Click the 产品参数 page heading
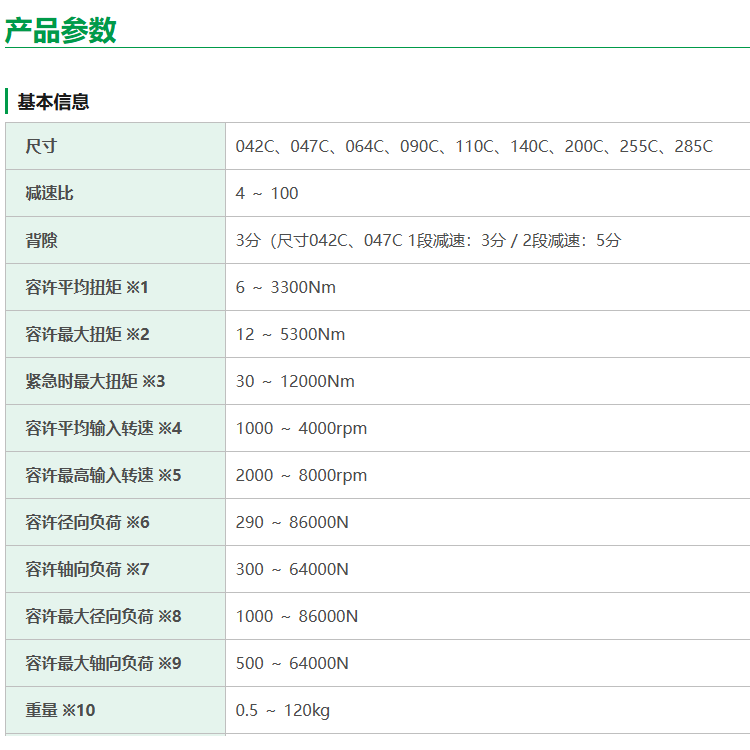Screen dimensions: 750x750 coord(61,30)
